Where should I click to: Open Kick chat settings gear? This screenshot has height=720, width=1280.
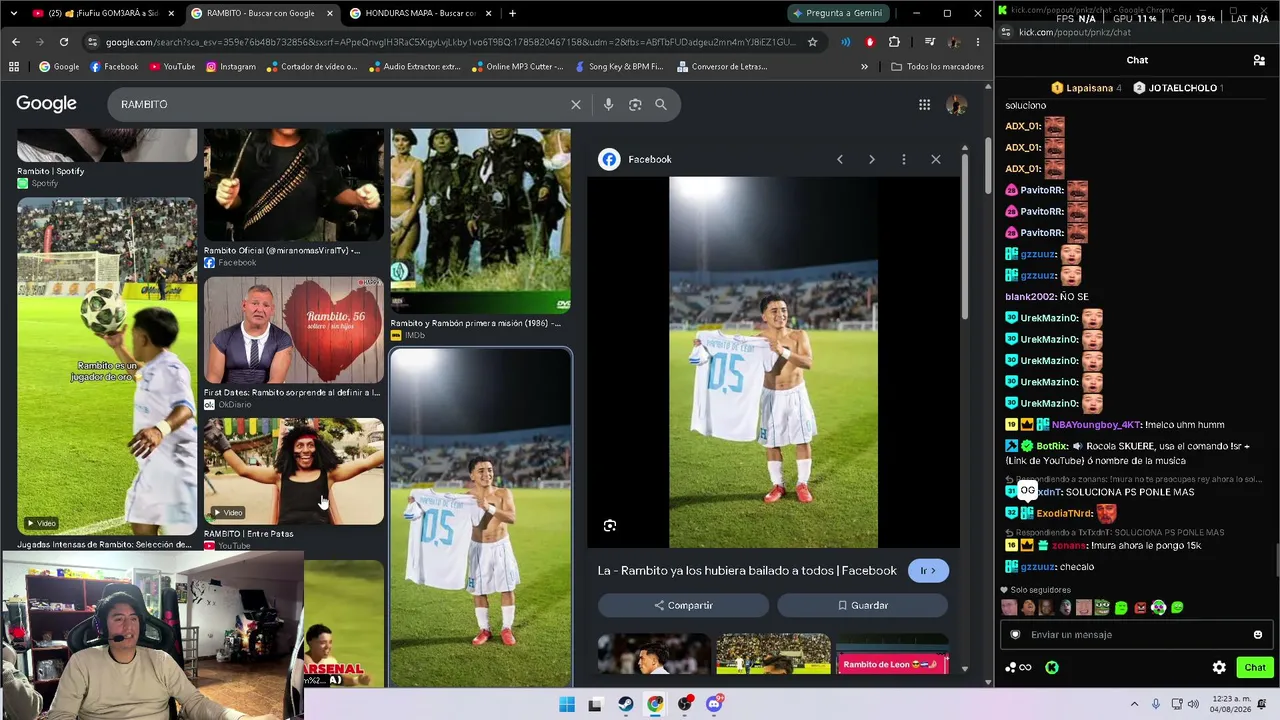[x=1219, y=667]
